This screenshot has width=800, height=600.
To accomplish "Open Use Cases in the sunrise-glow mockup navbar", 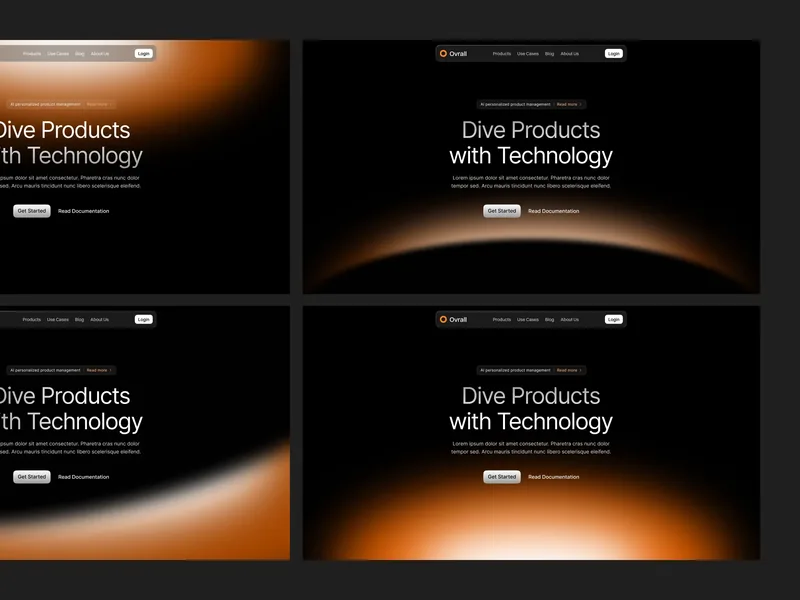I will pos(528,319).
